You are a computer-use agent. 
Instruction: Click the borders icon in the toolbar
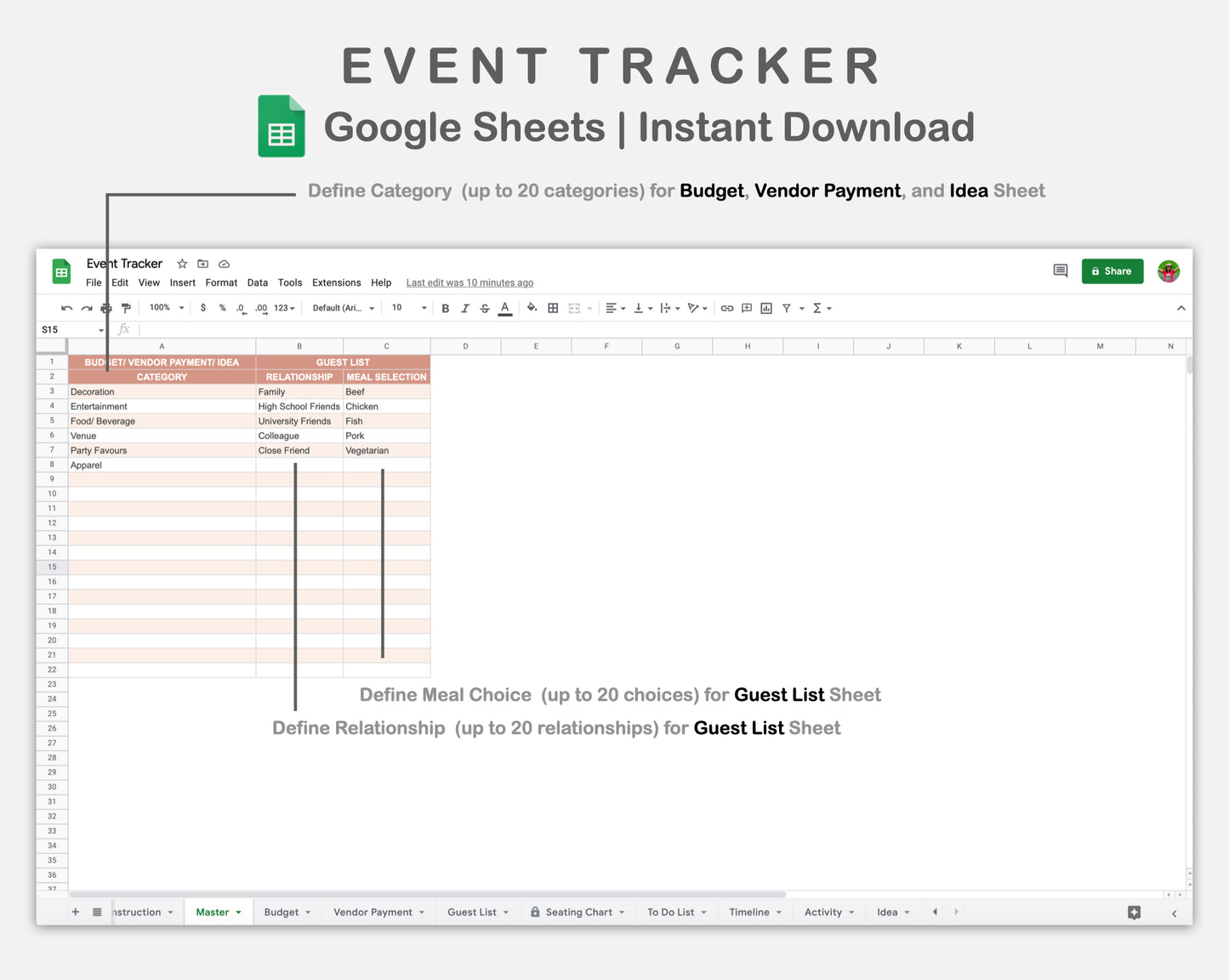553,308
